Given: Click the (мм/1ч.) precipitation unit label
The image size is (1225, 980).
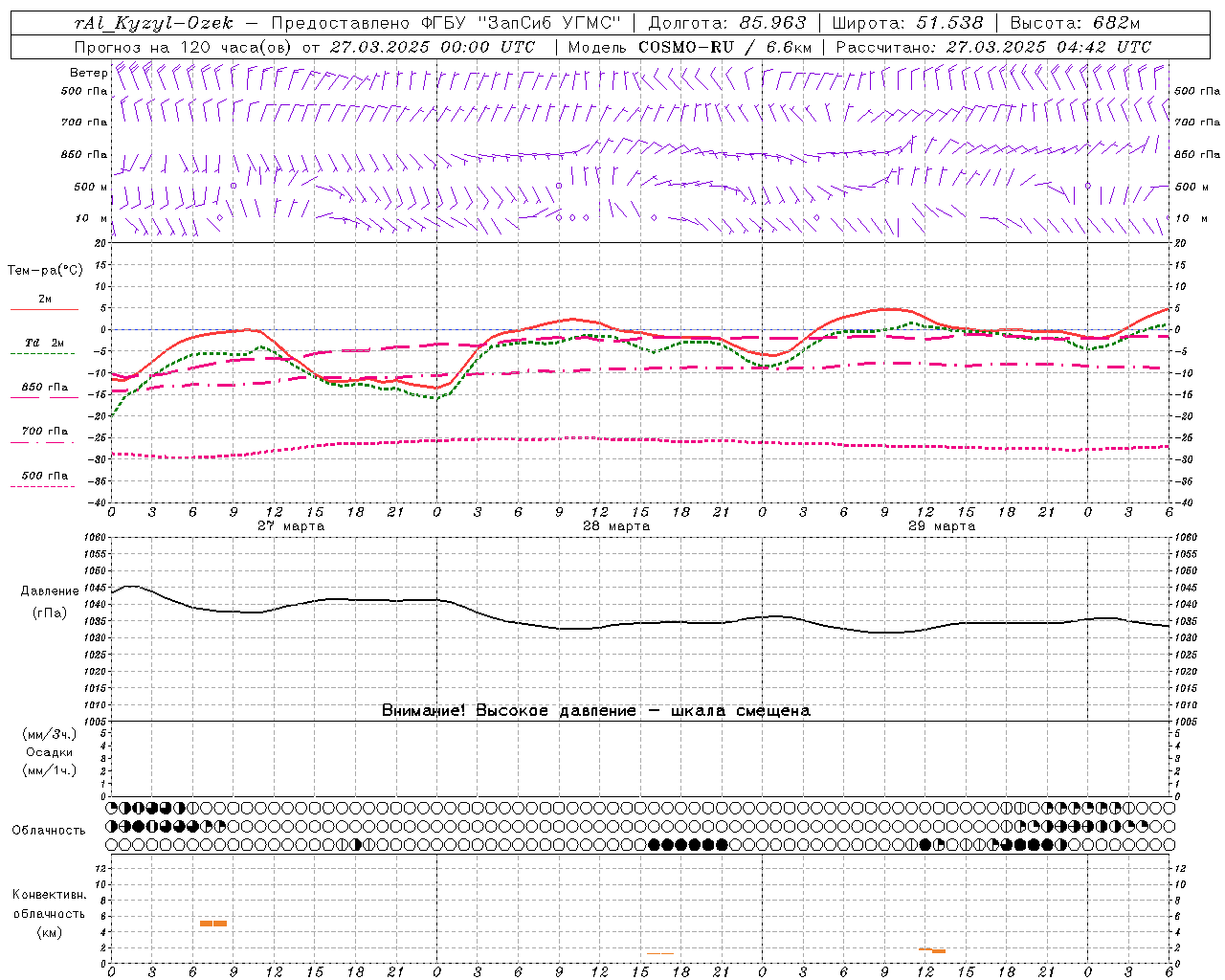Looking at the screenshot, I should [x=50, y=770].
